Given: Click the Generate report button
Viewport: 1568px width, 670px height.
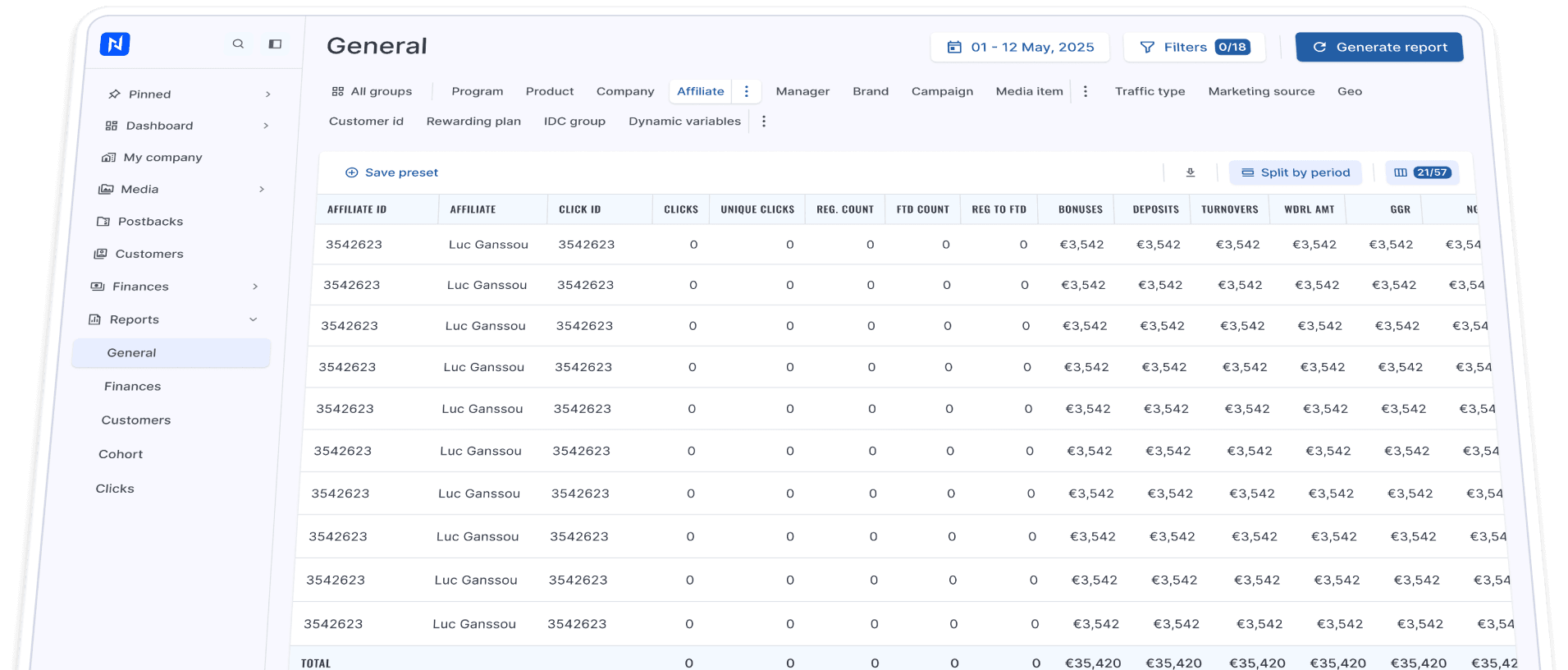Looking at the screenshot, I should [1379, 47].
